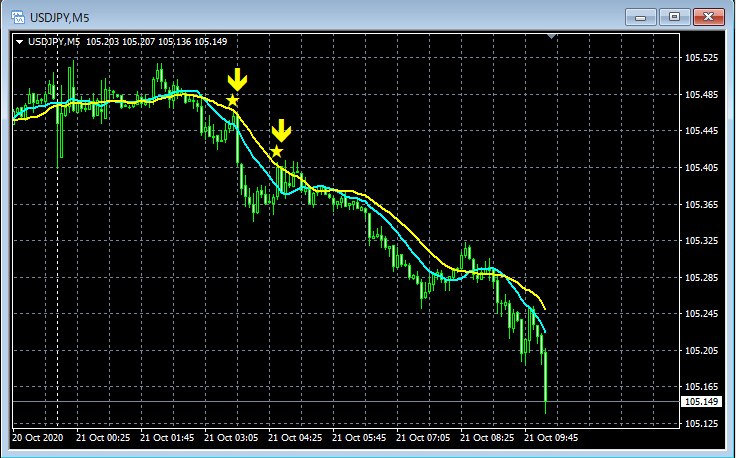The width and height of the screenshot is (737, 458).
Task: Click the 21 Oct 09:45 time label
Action: coord(550,438)
